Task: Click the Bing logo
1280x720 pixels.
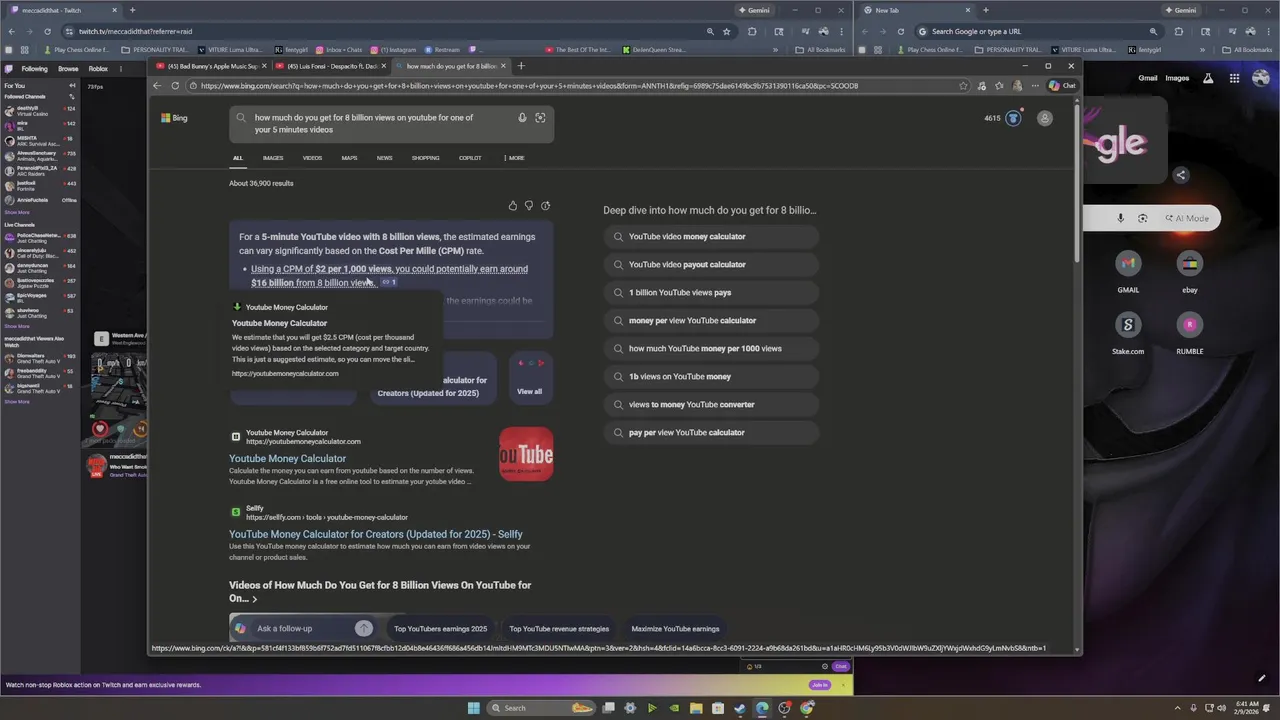Action: point(174,118)
